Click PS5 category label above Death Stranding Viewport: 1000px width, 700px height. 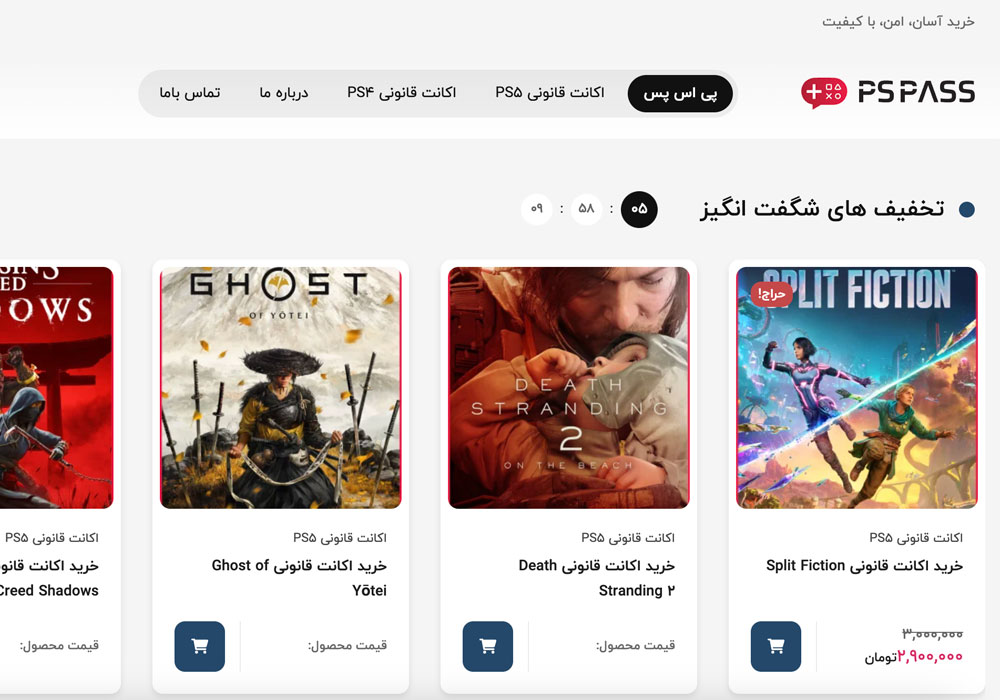[x=628, y=537]
